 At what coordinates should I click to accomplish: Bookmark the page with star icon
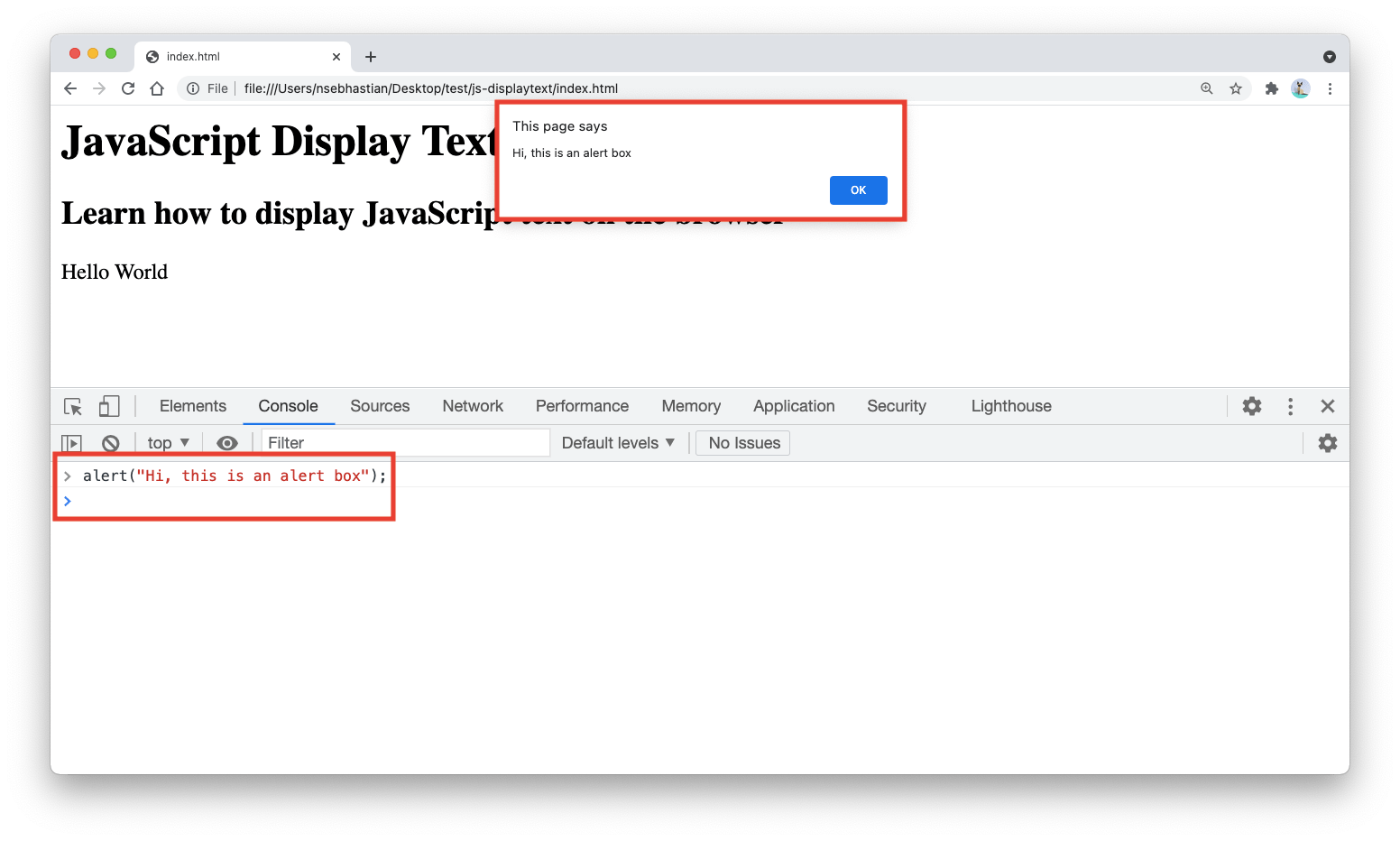coord(1236,88)
